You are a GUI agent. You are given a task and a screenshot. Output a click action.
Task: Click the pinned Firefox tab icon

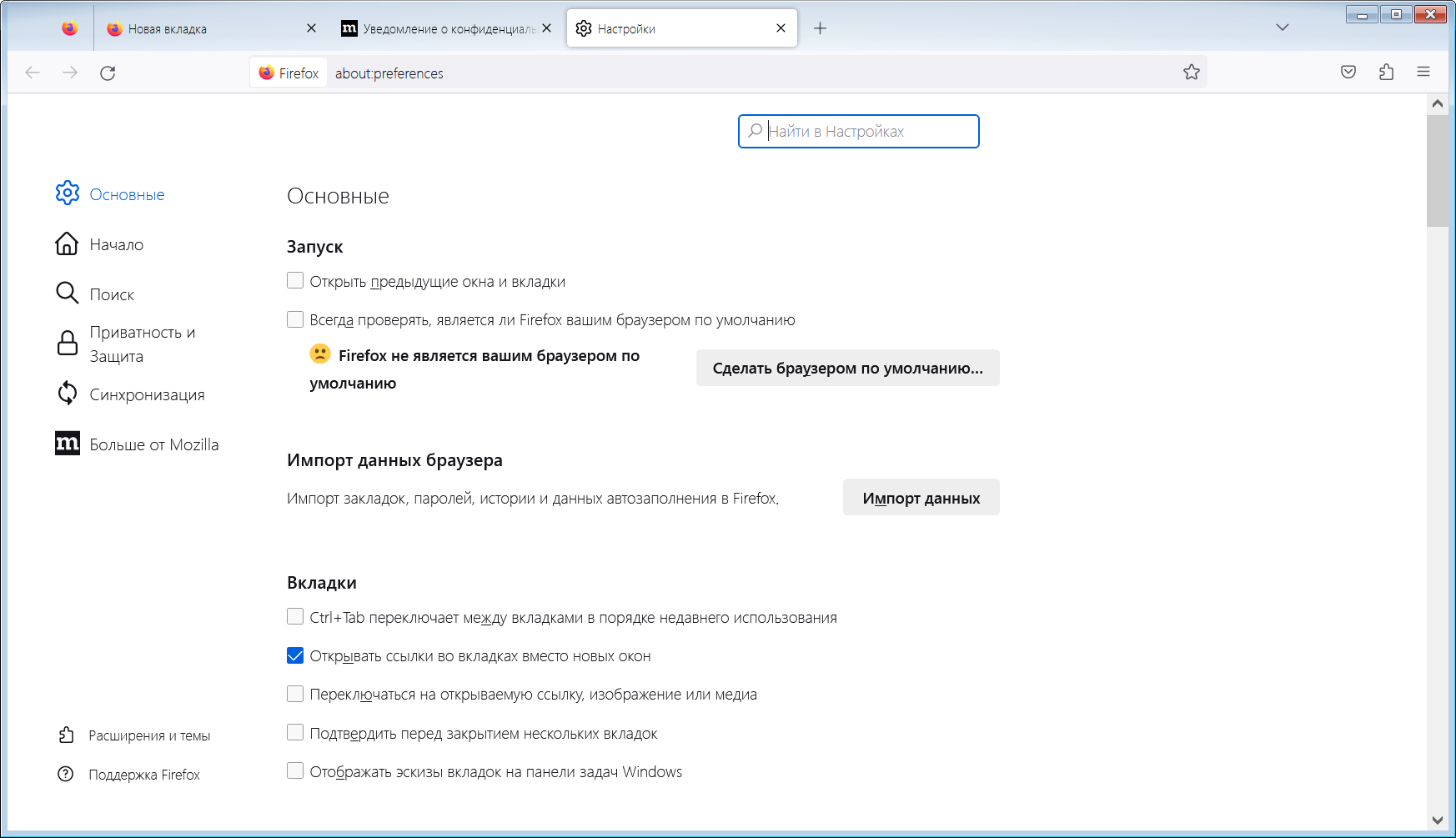(70, 28)
